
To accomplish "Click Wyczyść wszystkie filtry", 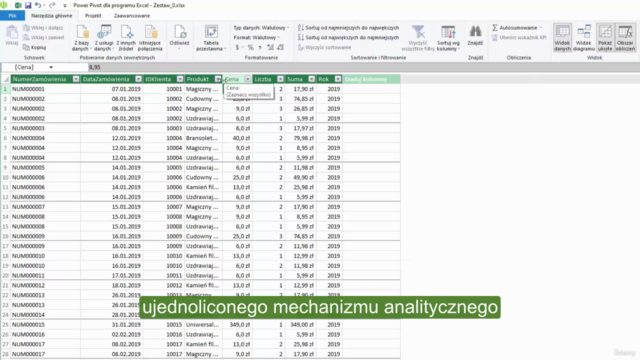I will pos(418,38).
